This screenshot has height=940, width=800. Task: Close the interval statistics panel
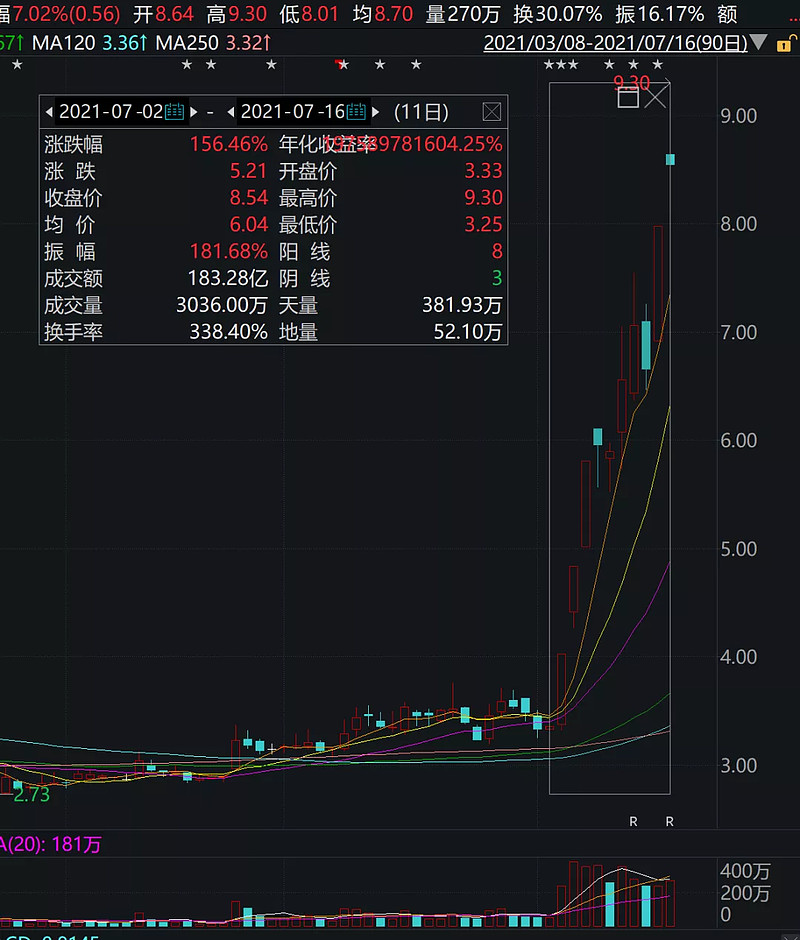[492, 112]
